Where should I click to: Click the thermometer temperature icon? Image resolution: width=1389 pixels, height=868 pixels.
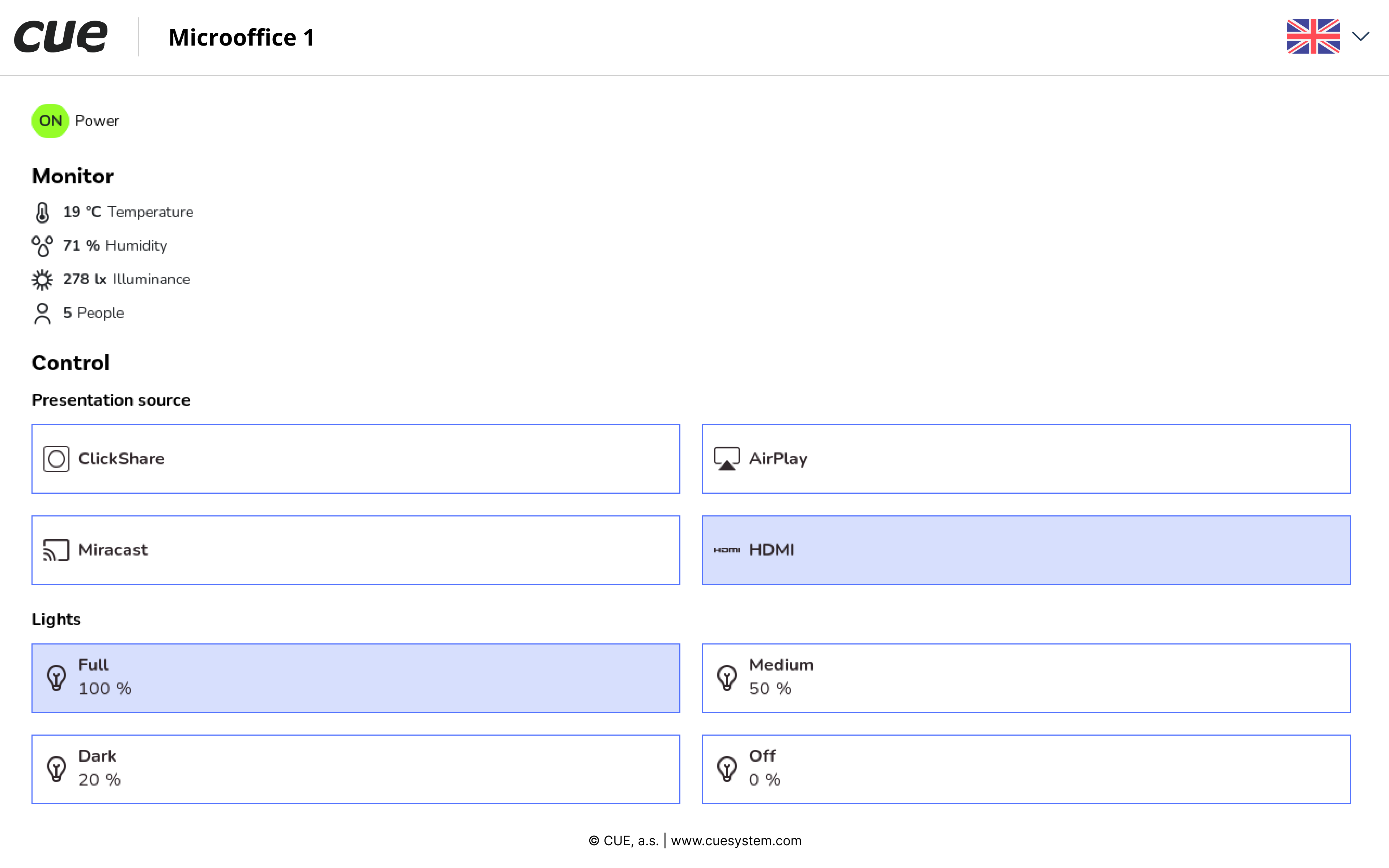click(x=42, y=212)
